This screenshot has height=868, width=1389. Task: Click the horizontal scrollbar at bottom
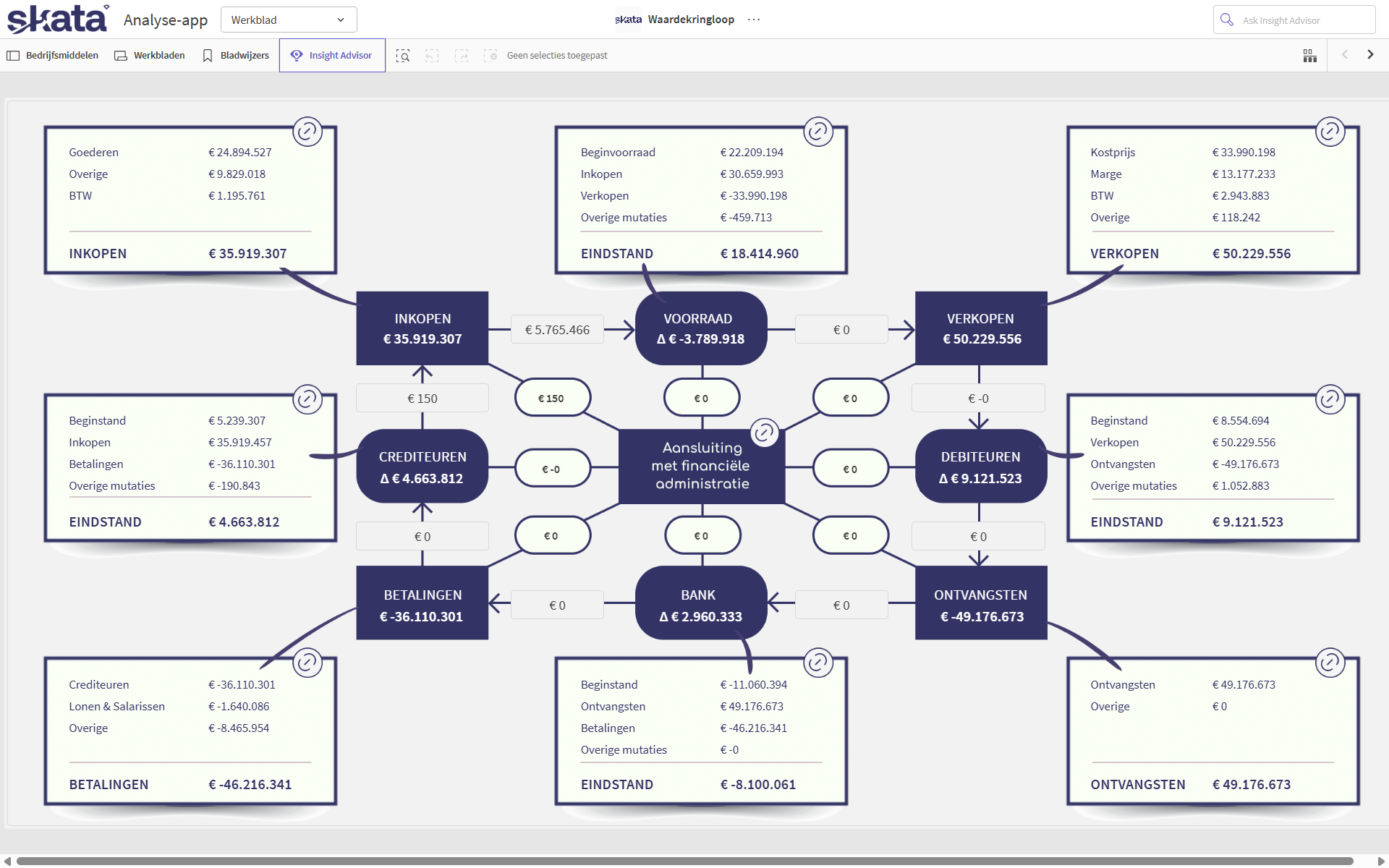coord(684,861)
